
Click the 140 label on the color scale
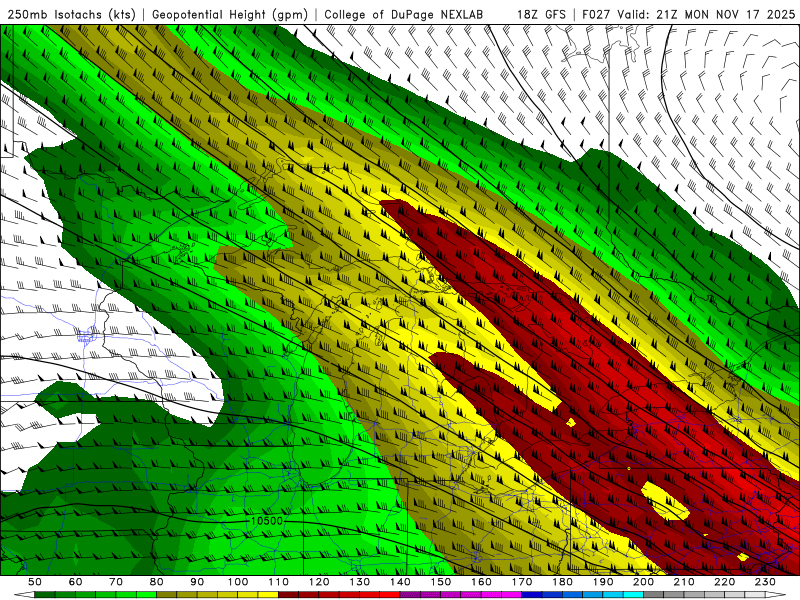tap(400, 582)
